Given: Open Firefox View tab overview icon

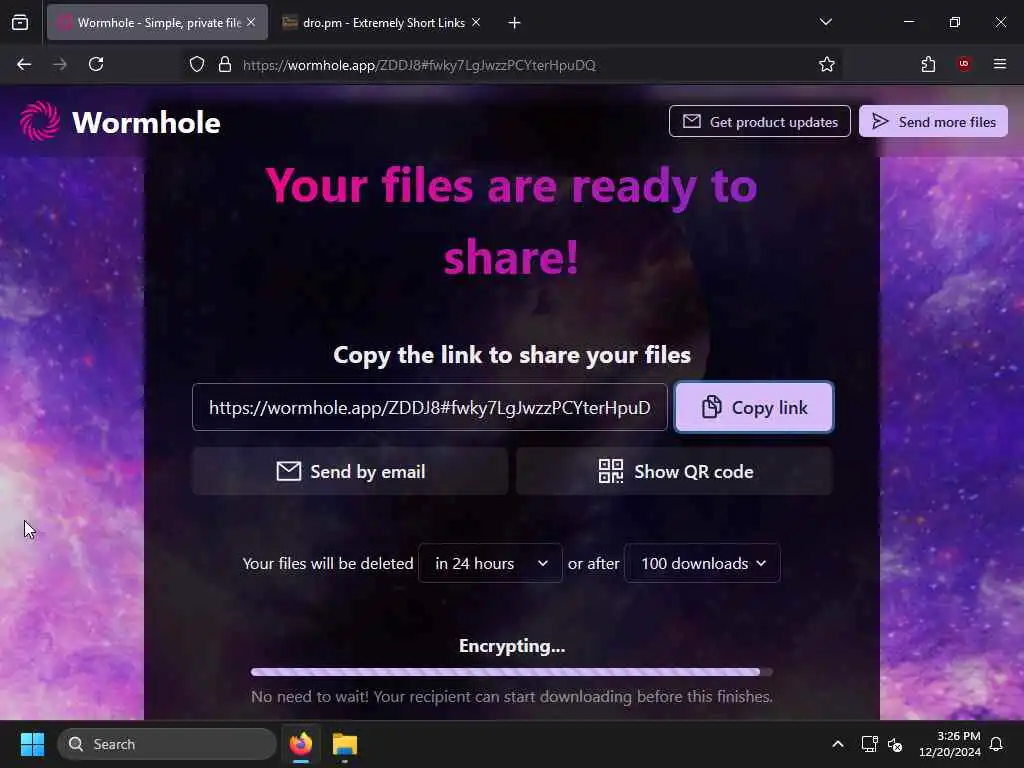Looking at the screenshot, I should click(x=20, y=23).
